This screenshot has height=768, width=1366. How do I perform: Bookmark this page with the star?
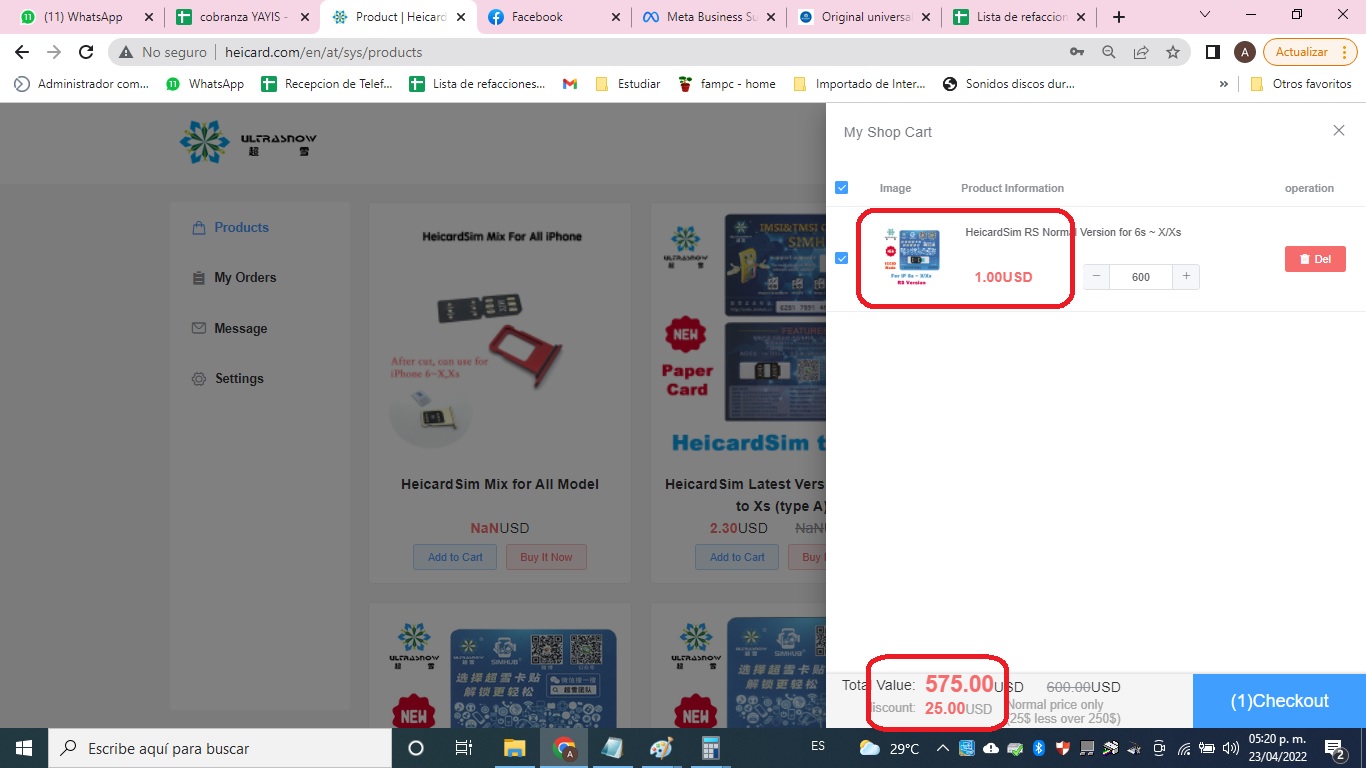click(x=1173, y=52)
